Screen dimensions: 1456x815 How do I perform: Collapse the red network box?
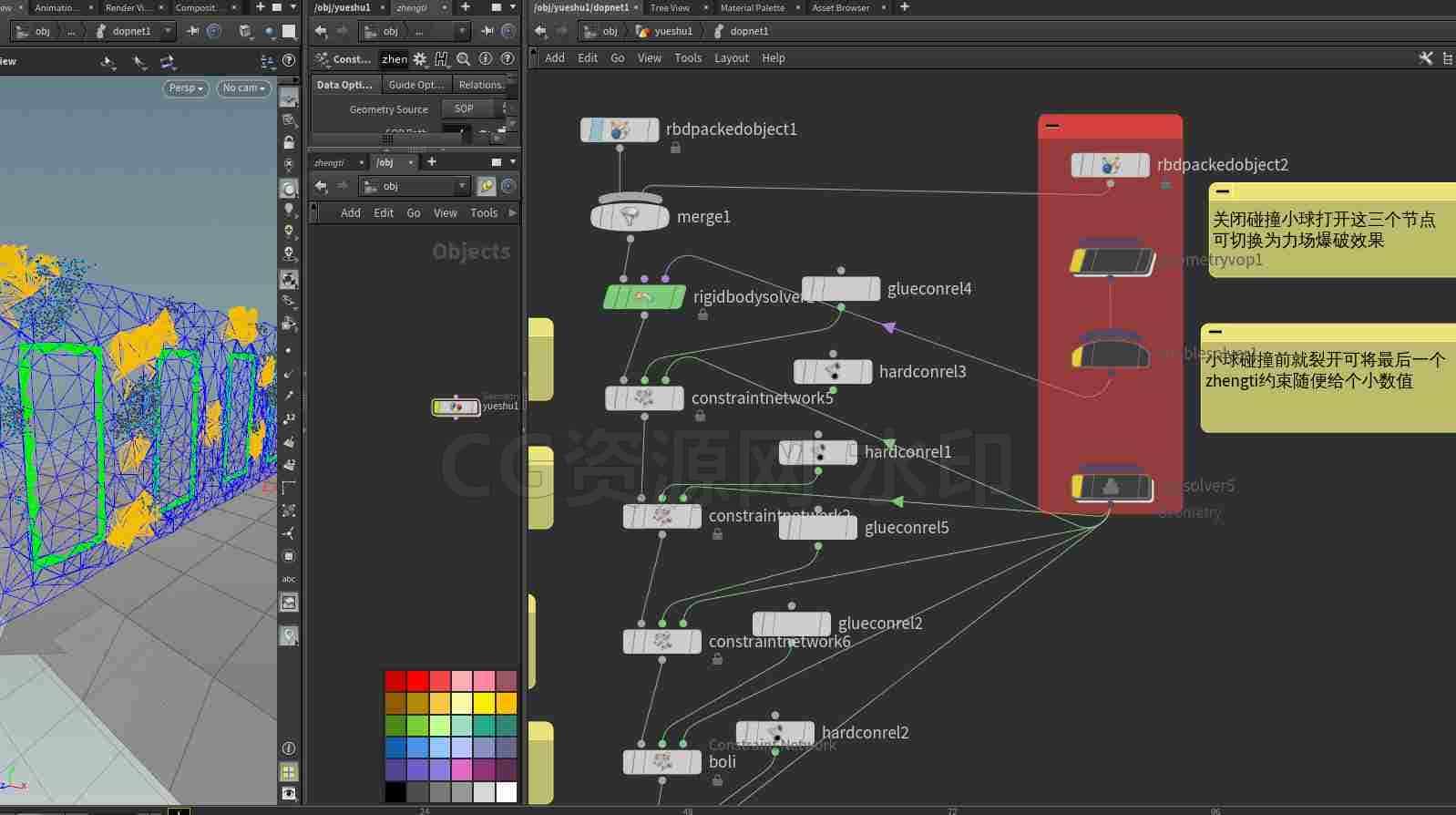[1052, 126]
